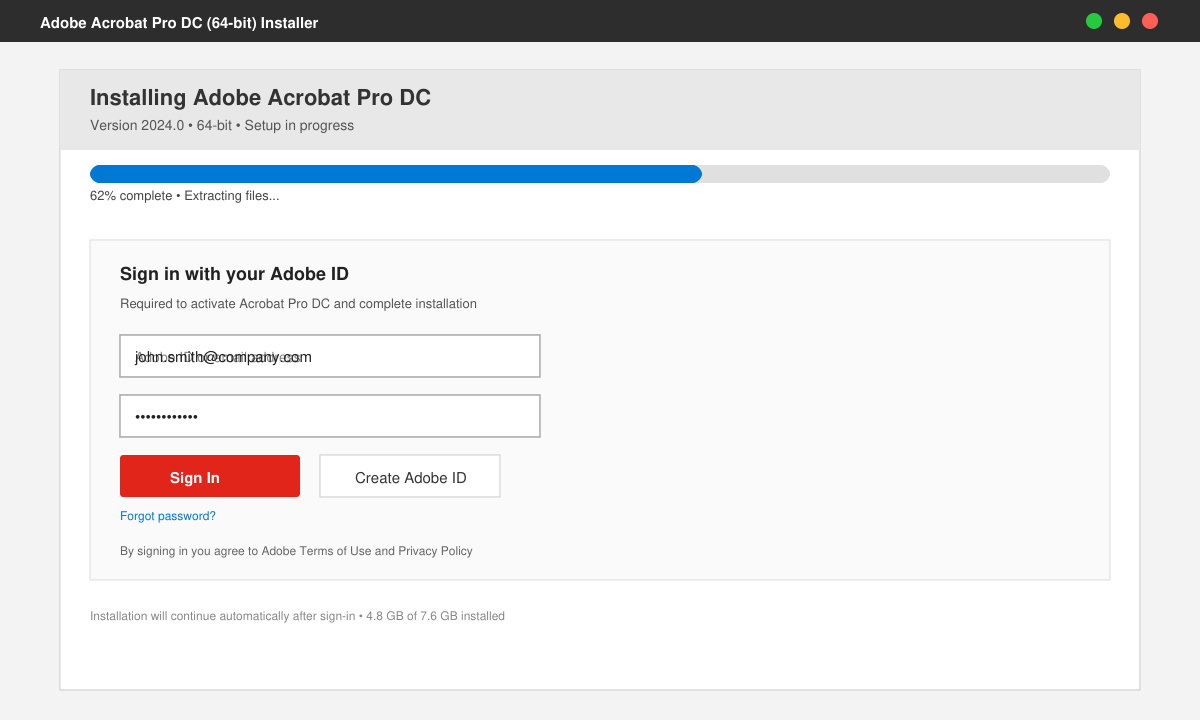Click the green window control button
Viewport: 1200px width, 720px height.
[1094, 21]
